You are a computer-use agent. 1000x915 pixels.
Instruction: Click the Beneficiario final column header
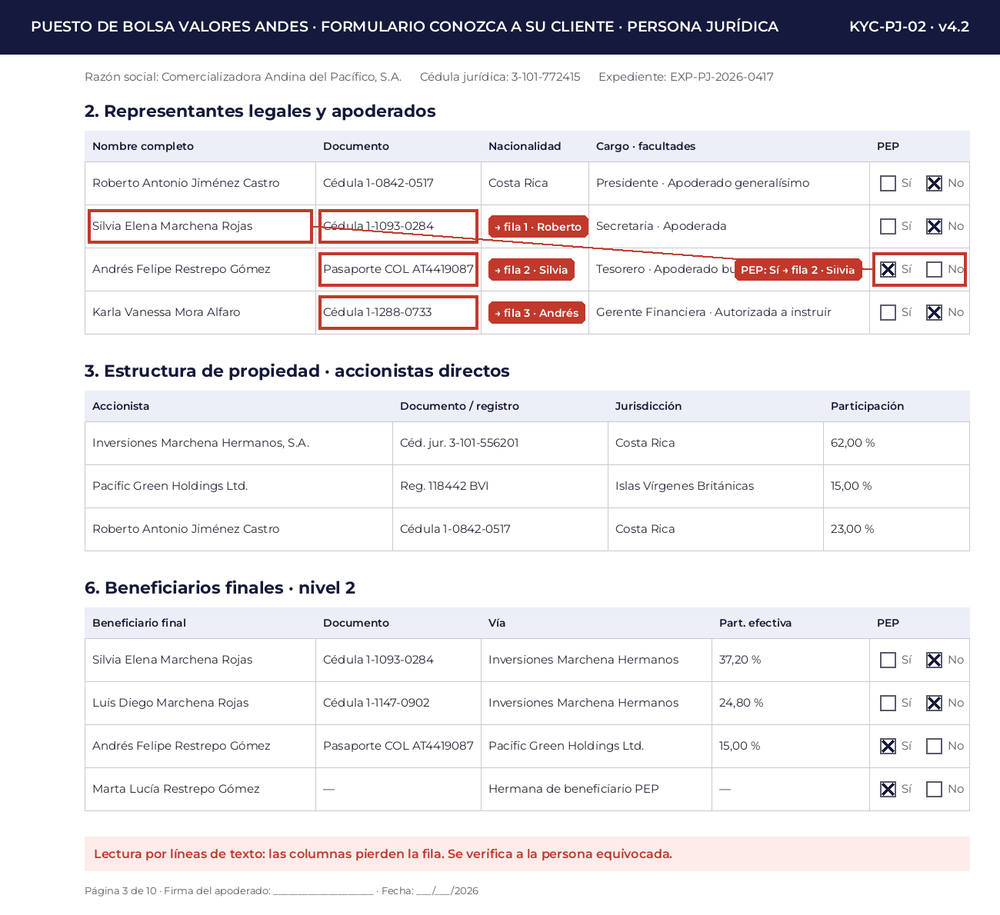pos(139,623)
